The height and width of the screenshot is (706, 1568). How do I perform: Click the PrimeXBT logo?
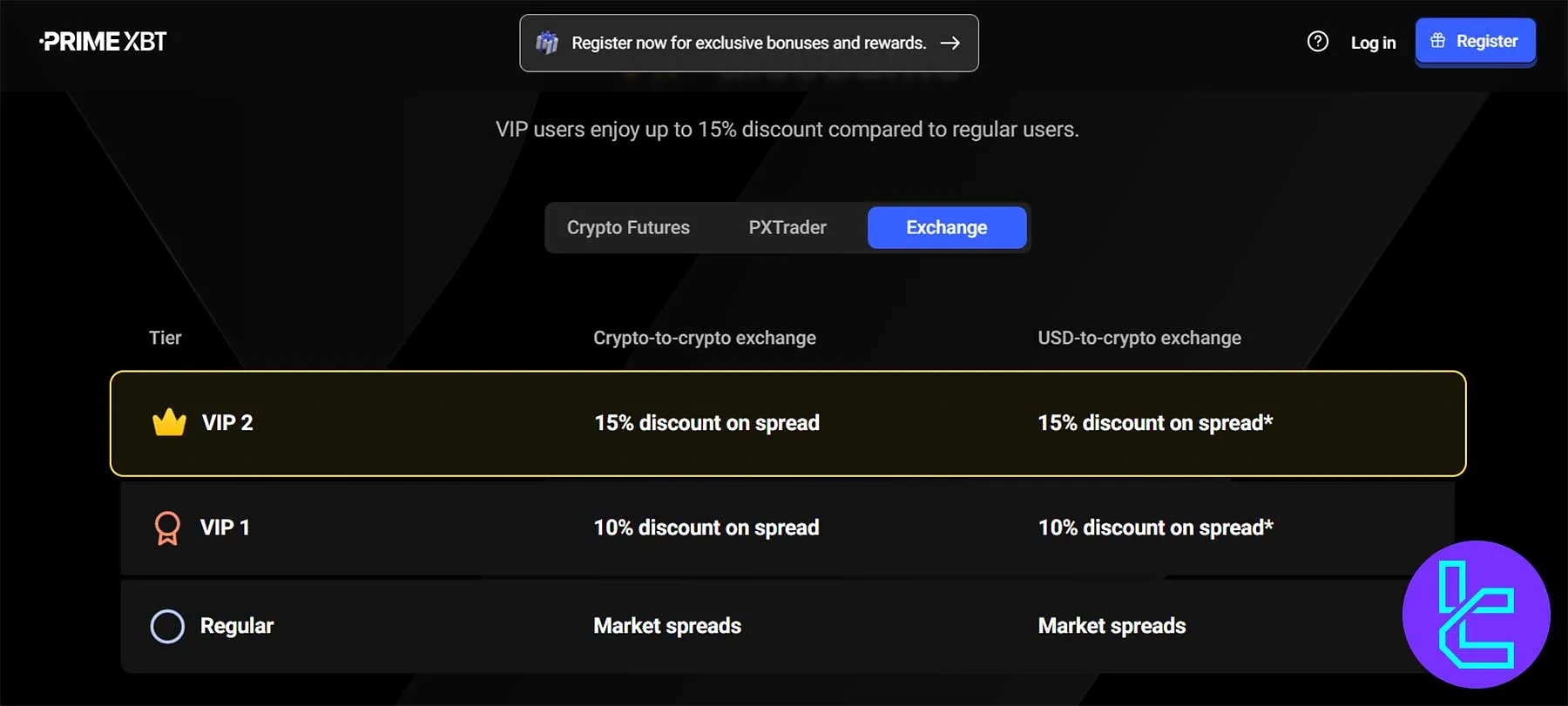click(x=102, y=40)
